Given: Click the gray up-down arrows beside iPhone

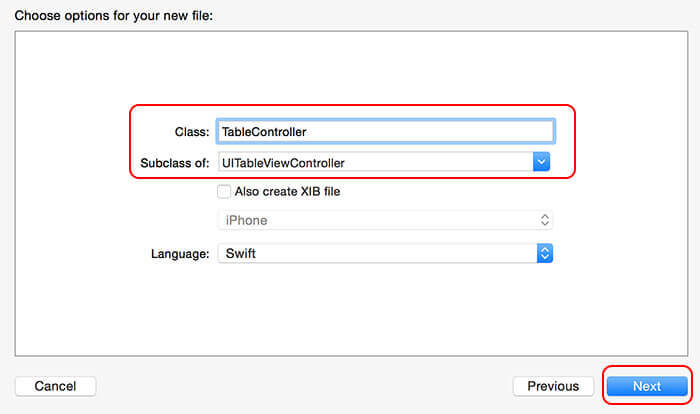Looking at the screenshot, I should click(545, 220).
